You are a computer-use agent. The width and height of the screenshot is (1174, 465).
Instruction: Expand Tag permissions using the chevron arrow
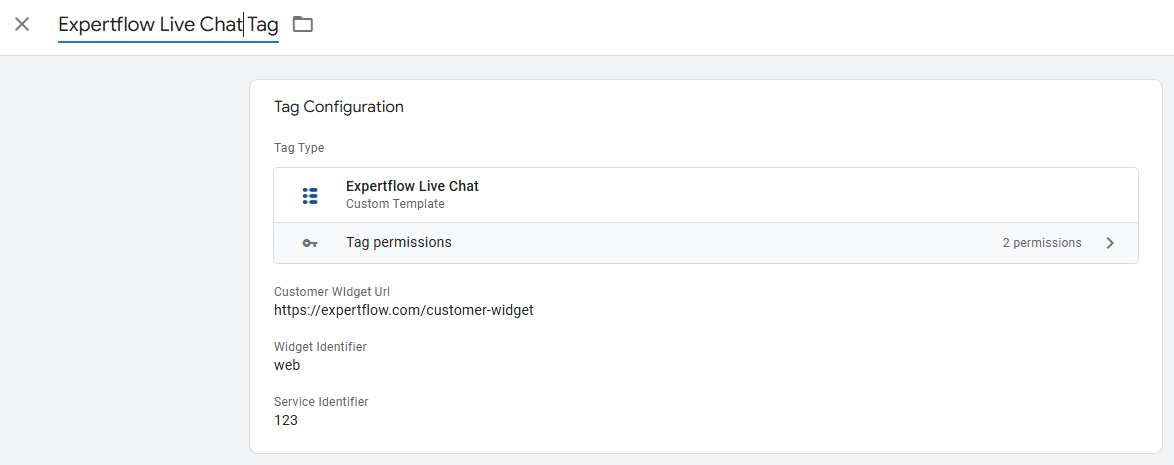1110,243
